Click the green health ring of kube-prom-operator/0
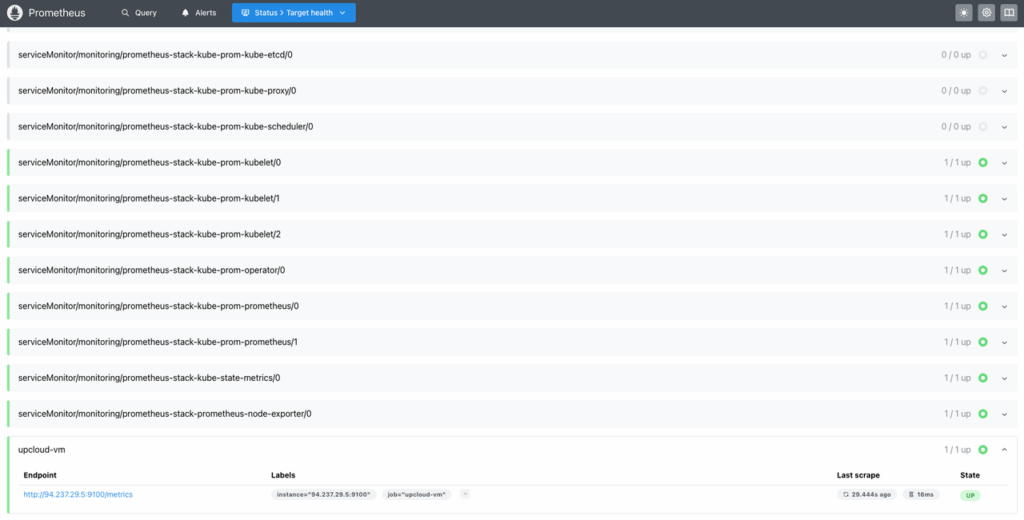The image size is (1024, 520). (x=983, y=270)
